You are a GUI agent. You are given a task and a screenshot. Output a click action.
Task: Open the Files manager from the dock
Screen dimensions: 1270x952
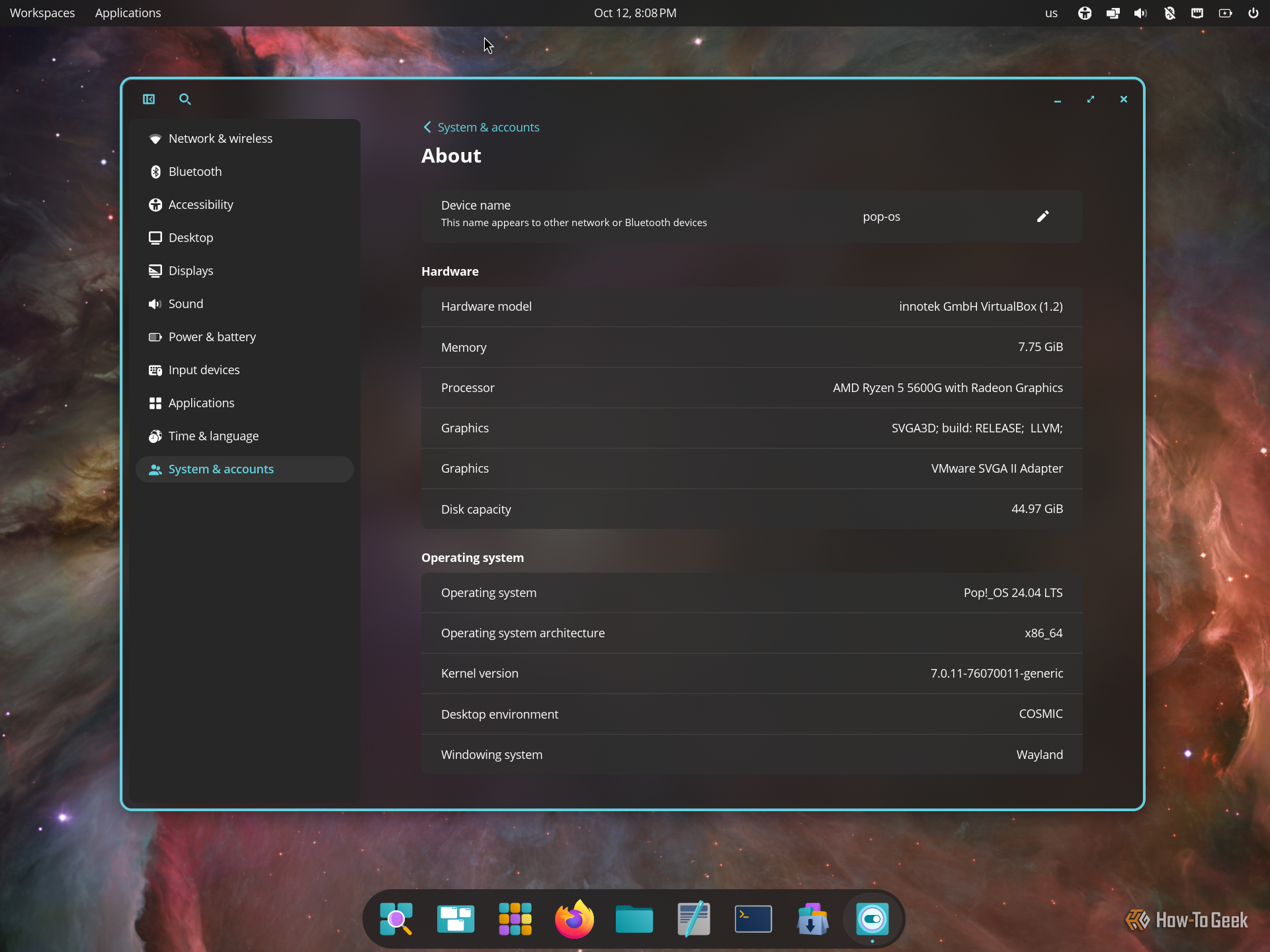(634, 919)
